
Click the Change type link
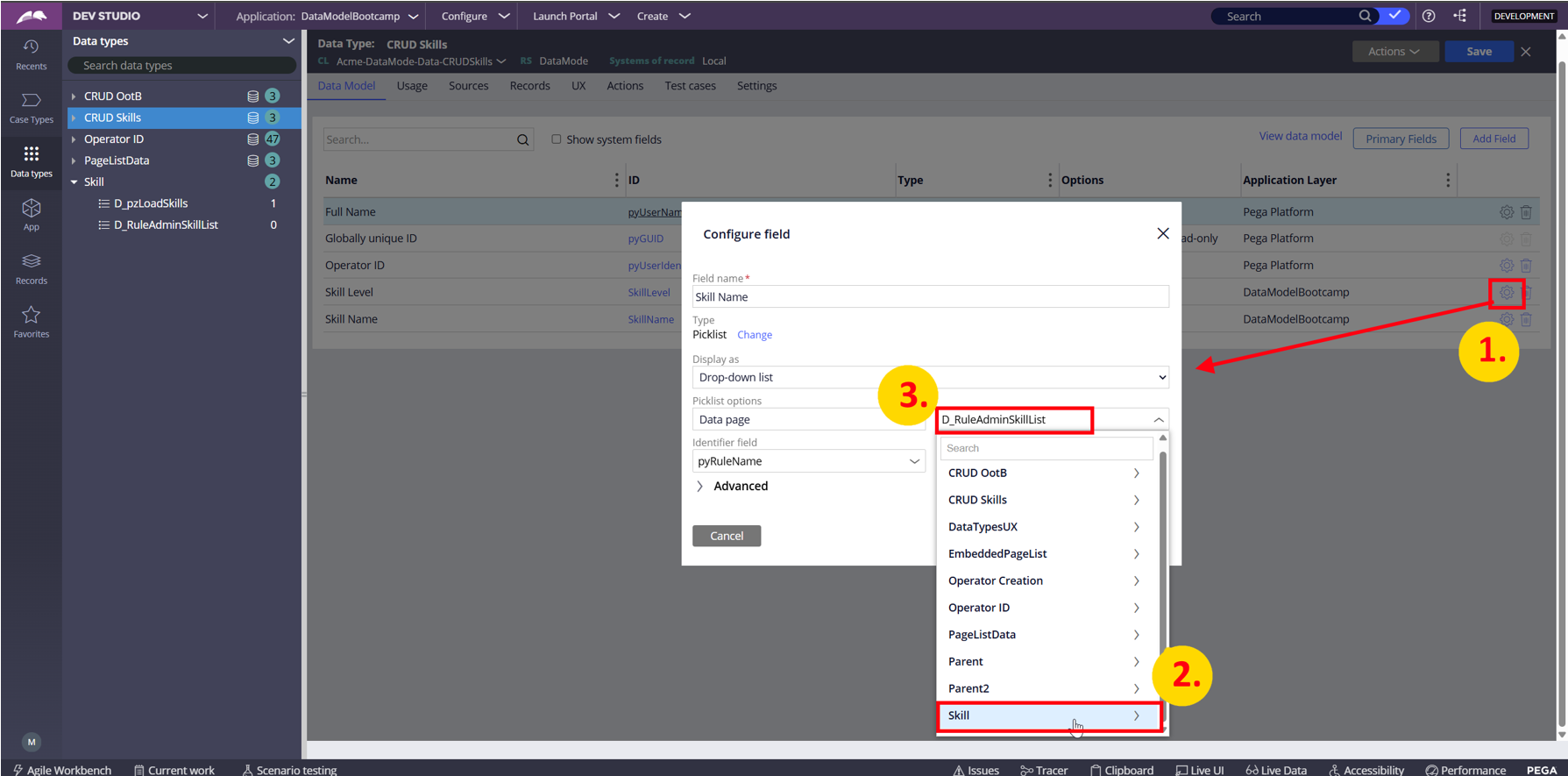tap(754, 335)
